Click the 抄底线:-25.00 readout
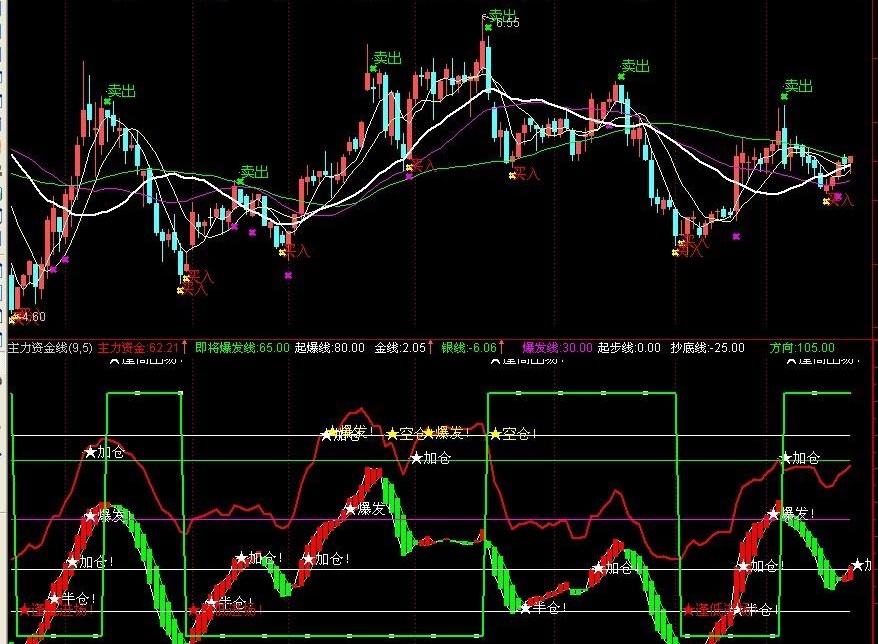This screenshot has width=878, height=644. pos(708,348)
